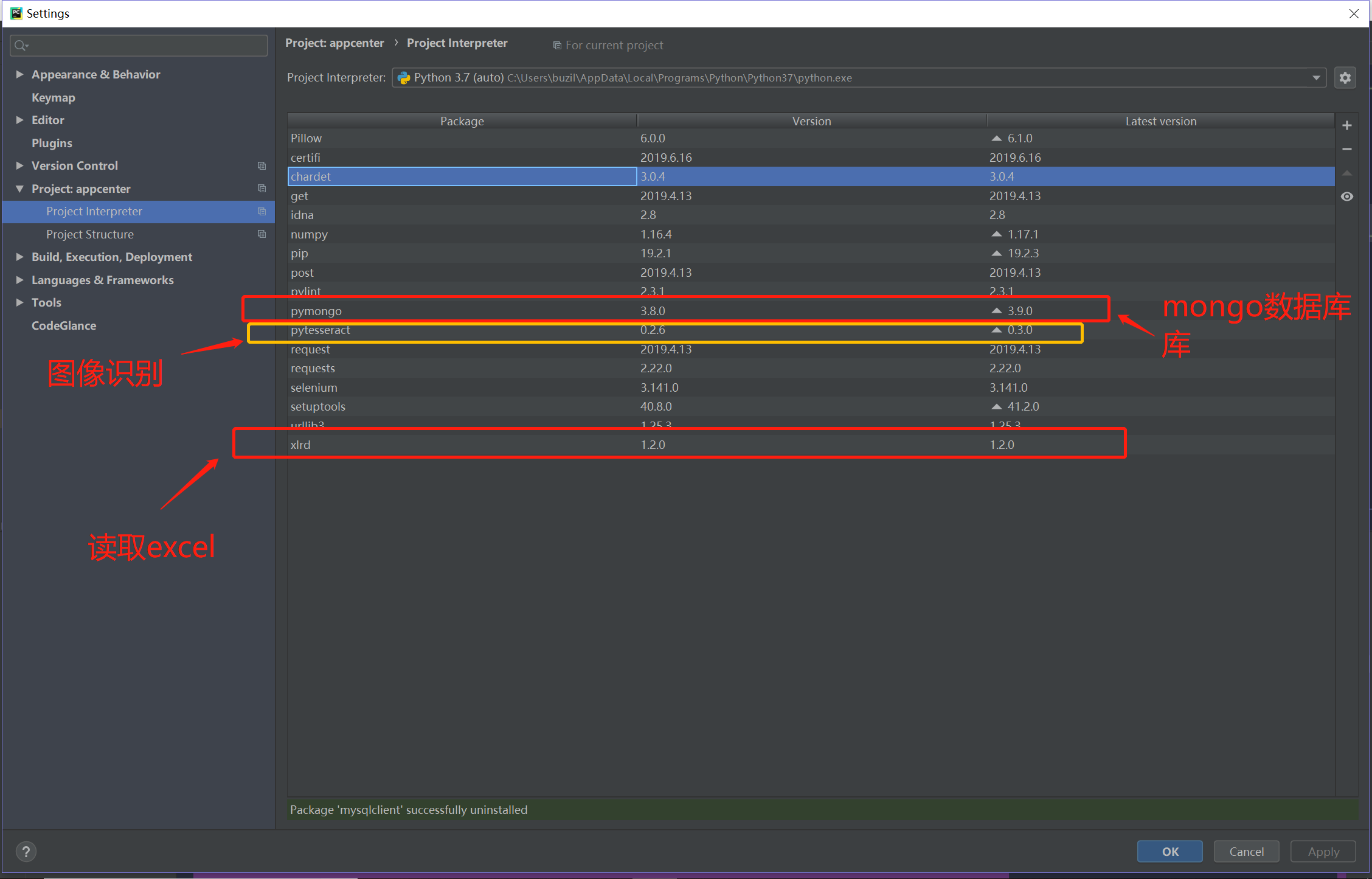Screen dimensions: 1372x879
Task: Expand Build, Execution, Deployment section
Action: 19,257
